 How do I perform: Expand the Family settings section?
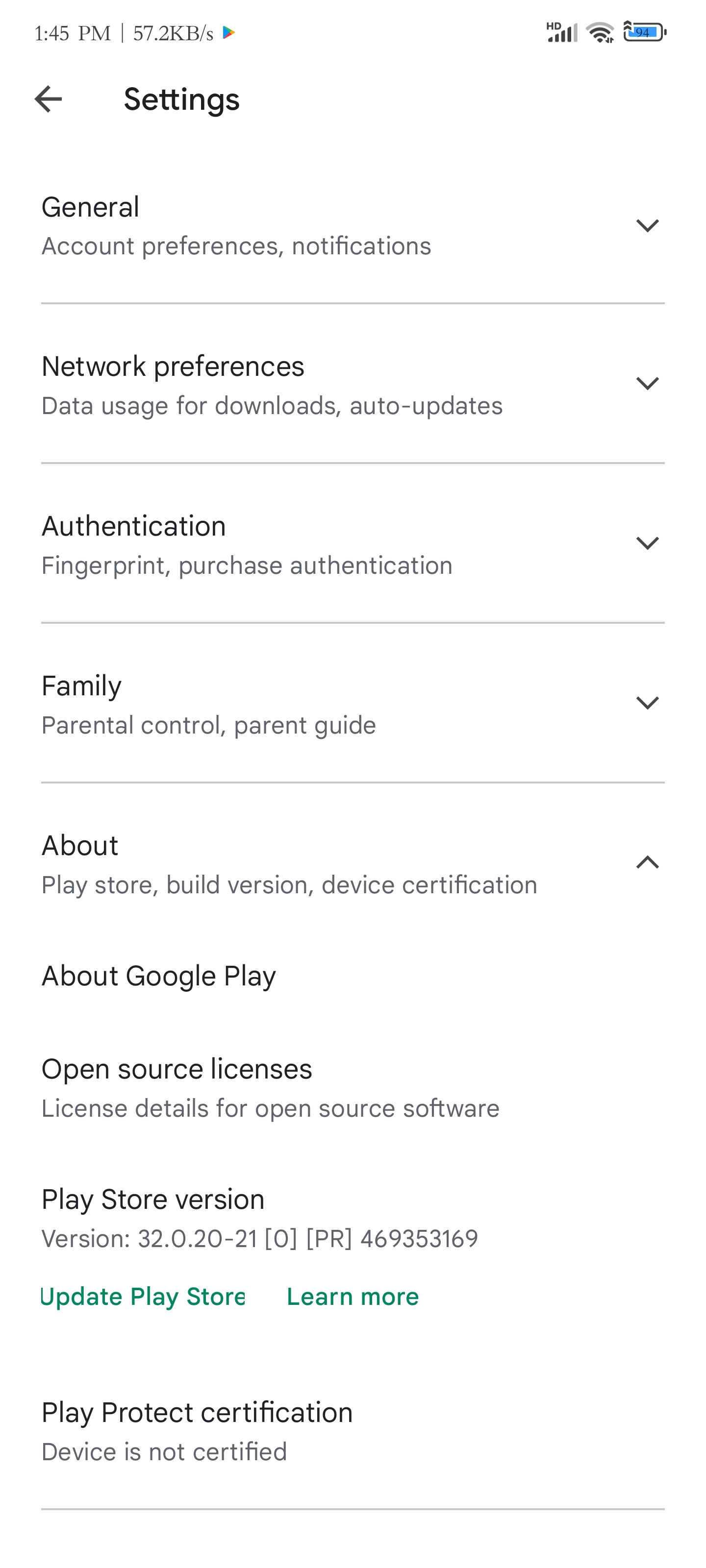pyautogui.click(x=647, y=703)
